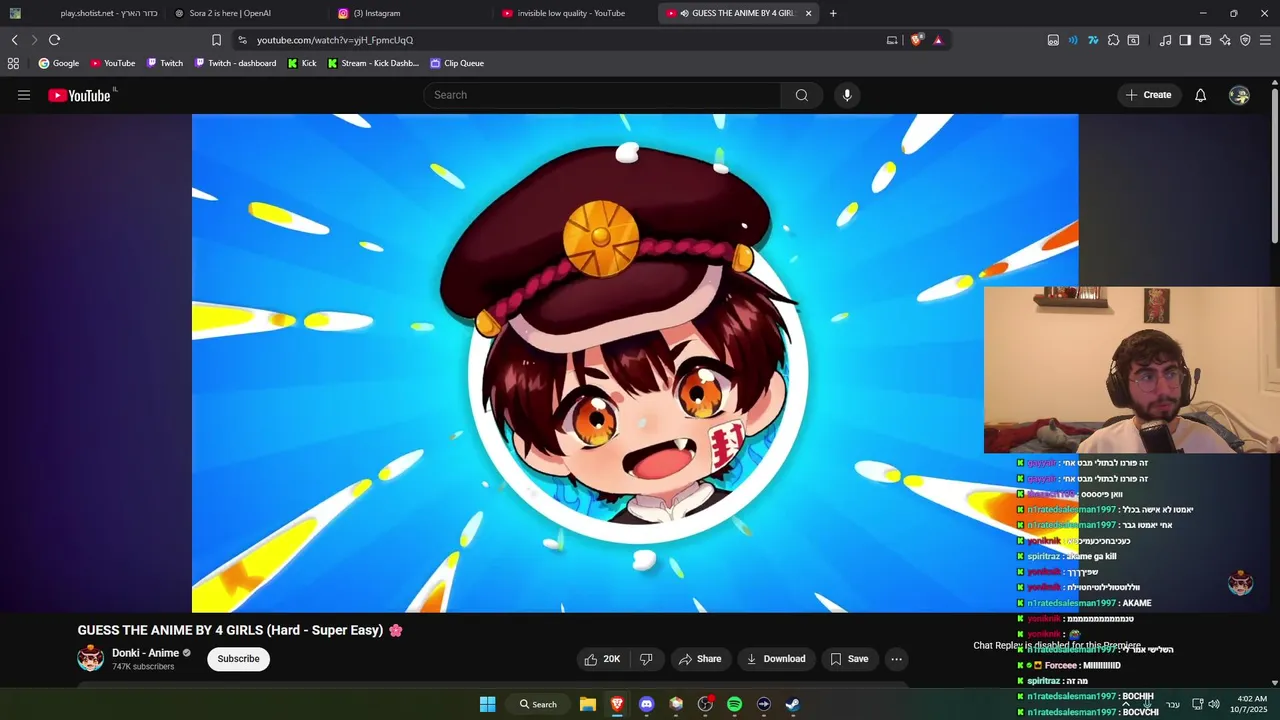Click the video player to pause

coord(635,363)
